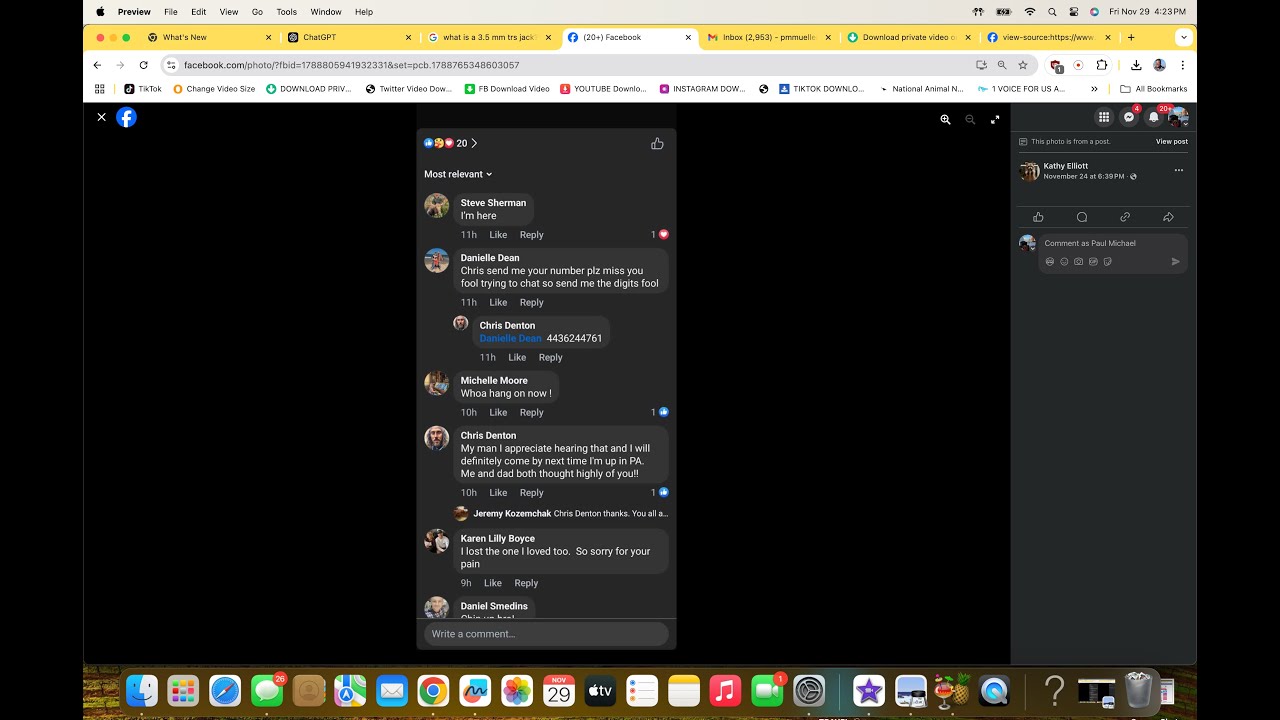Open TikTok bookmark

point(143,89)
